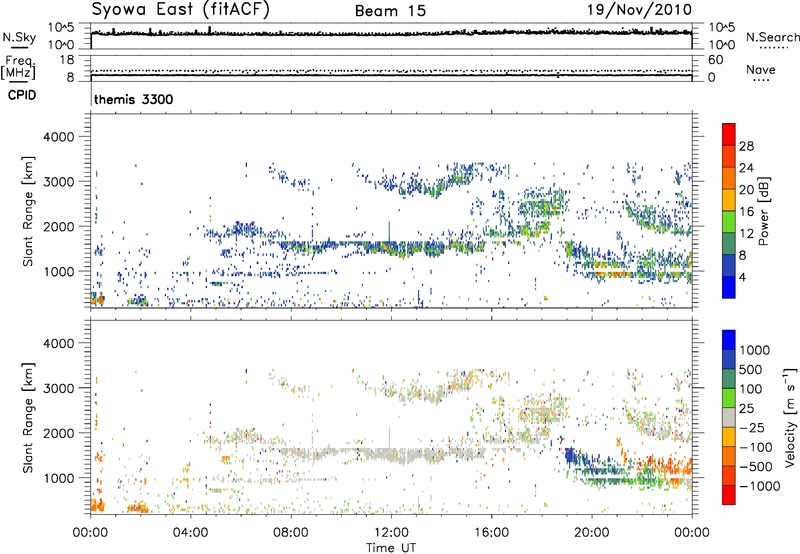Image resolution: width=800 pixels, height=554 pixels.
Task: Click the "20" label on Power color bar
Action: point(746,190)
